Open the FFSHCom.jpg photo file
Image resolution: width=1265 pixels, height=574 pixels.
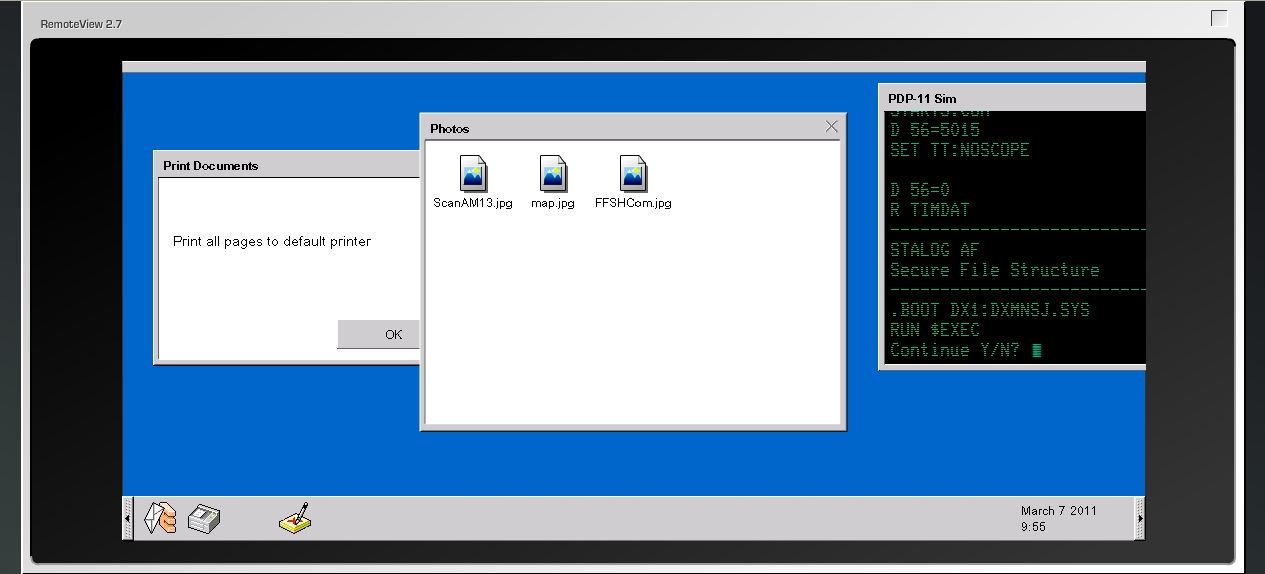[633, 174]
